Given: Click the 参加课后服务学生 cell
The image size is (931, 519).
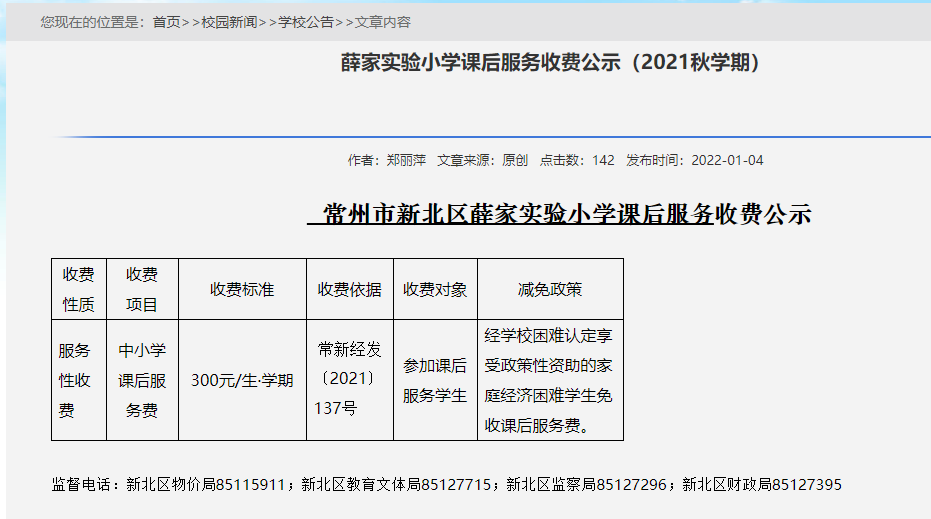Looking at the screenshot, I should (x=435, y=380).
